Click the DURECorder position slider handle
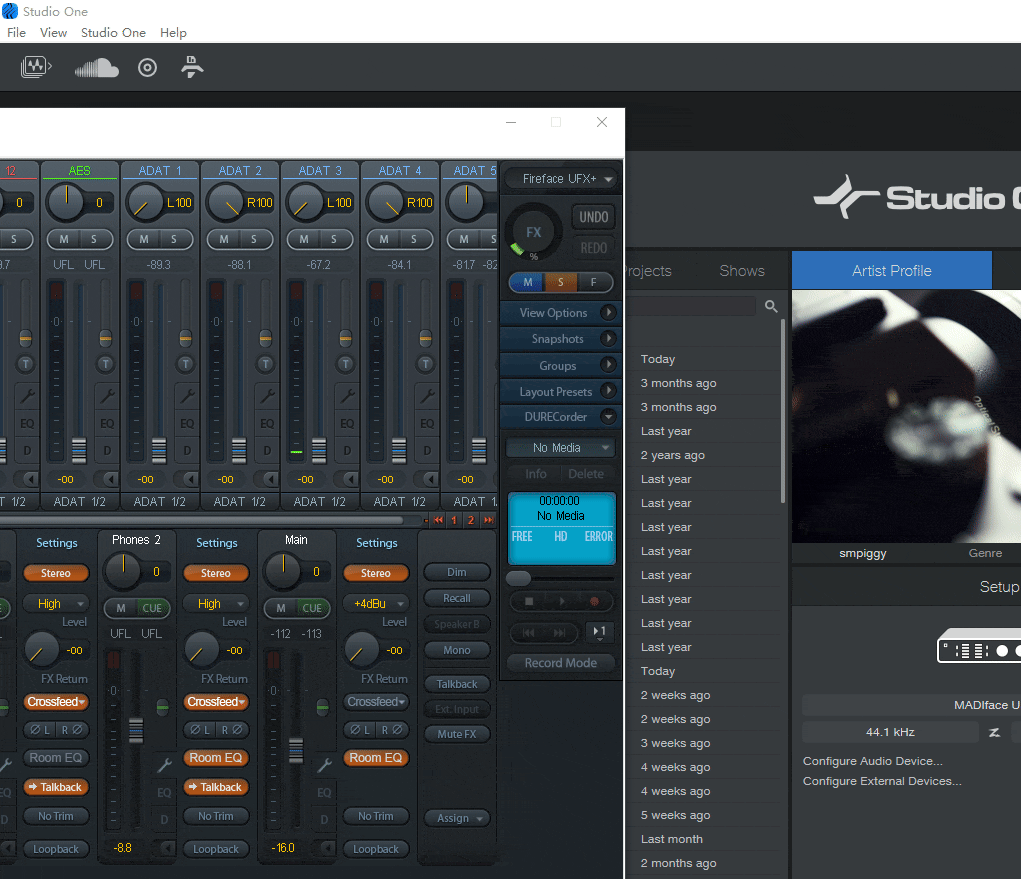1021x879 pixels. [x=518, y=578]
